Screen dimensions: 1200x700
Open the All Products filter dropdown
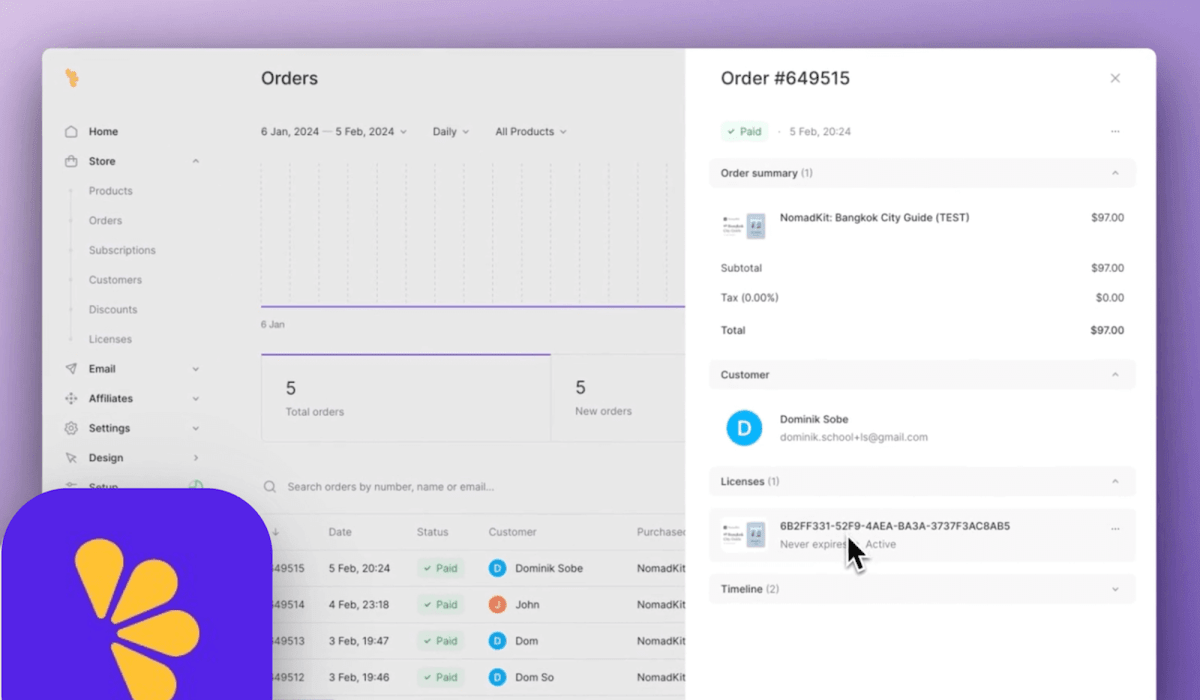pyautogui.click(x=530, y=132)
